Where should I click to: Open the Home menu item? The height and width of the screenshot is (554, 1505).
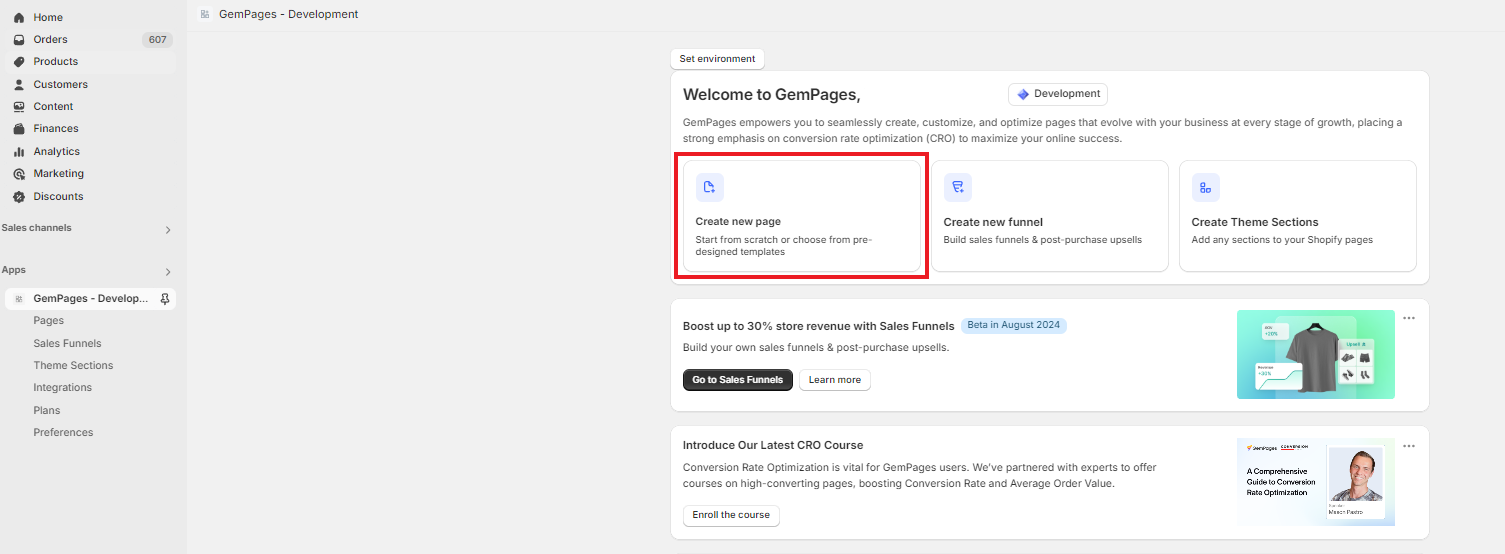click(x=91, y=18)
